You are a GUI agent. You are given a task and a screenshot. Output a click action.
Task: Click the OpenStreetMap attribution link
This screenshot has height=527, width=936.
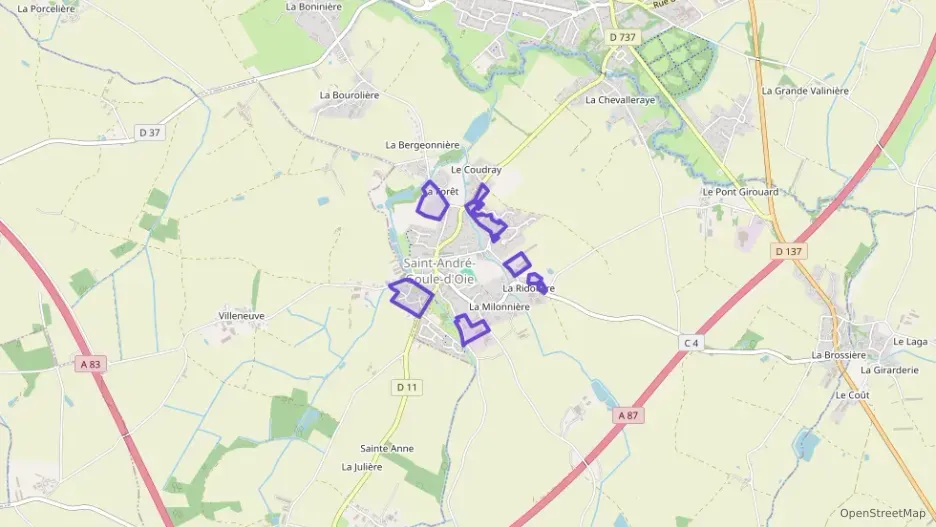pos(882,513)
